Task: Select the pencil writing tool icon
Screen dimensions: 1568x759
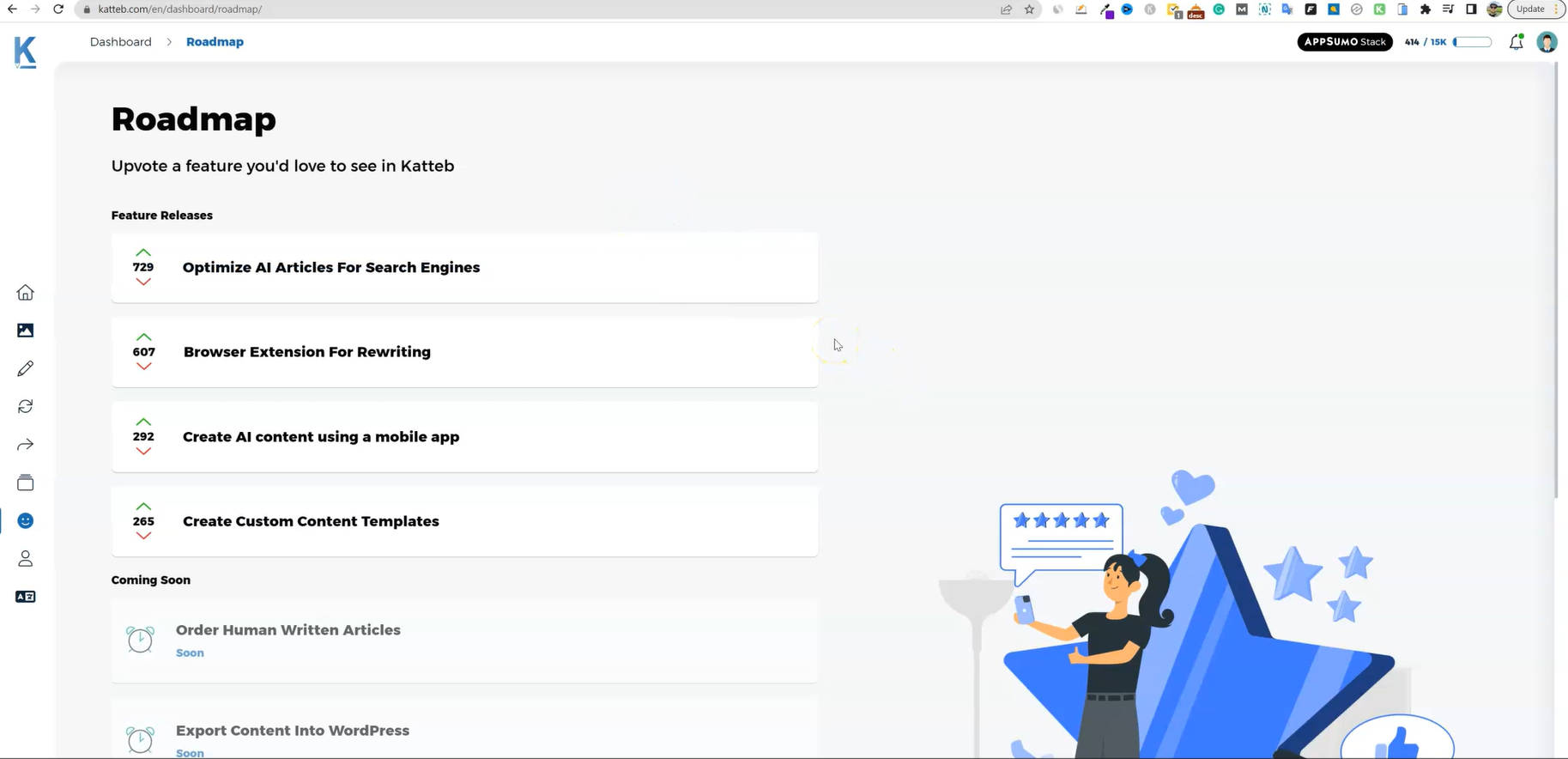Action: pyautogui.click(x=25, y=368)
